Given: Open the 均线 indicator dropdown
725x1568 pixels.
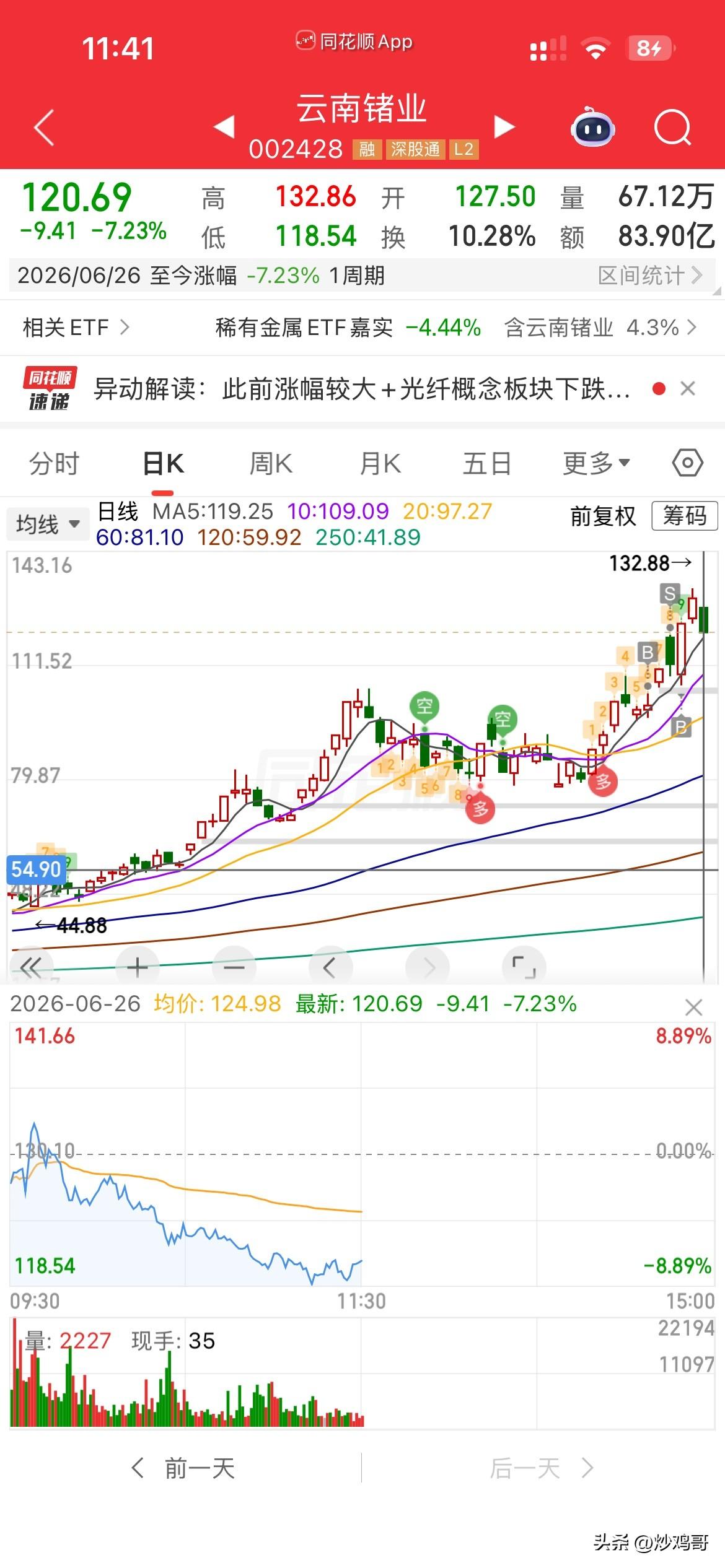Looking at the screenshot, I should click(48, 524).
